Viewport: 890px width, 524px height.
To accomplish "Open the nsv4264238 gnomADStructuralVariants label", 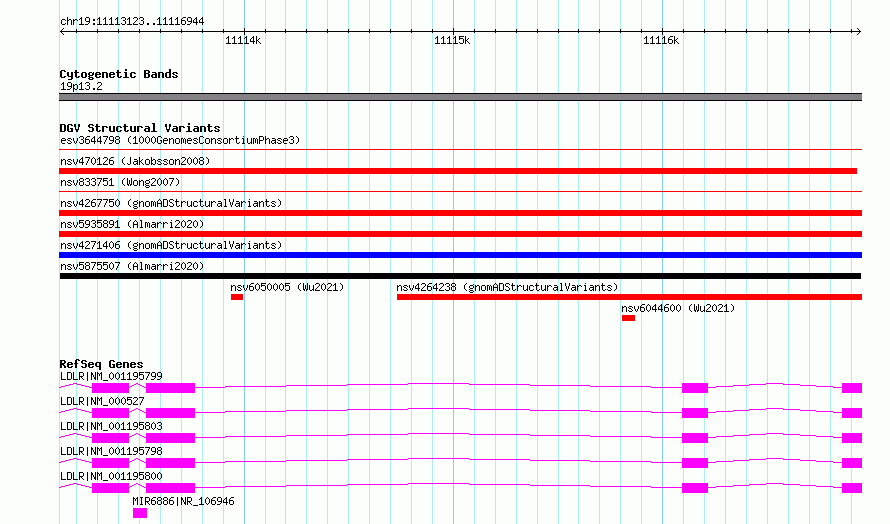I will [x=507, y=287].
